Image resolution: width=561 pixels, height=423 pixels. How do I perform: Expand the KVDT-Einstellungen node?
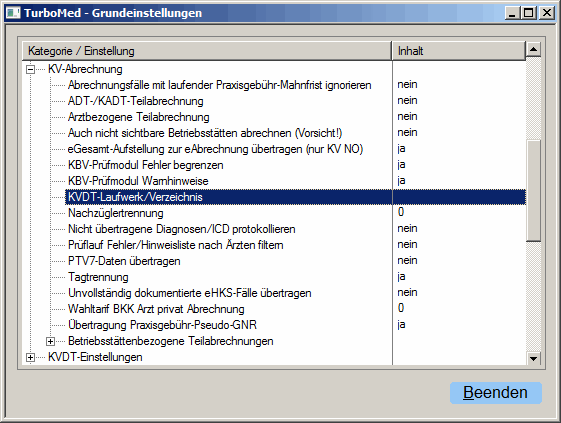tap(31, 358)
